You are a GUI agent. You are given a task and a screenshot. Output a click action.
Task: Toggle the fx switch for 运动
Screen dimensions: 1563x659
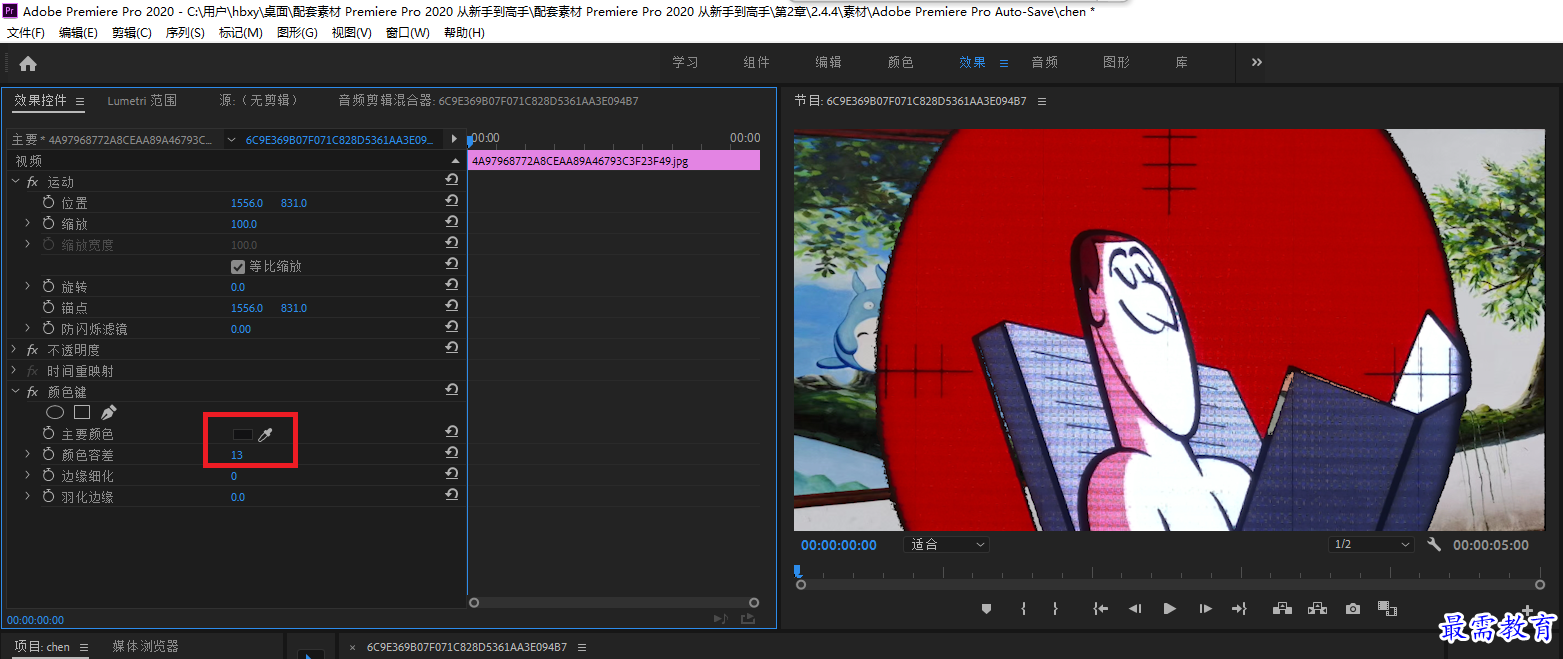click(32, 182)
